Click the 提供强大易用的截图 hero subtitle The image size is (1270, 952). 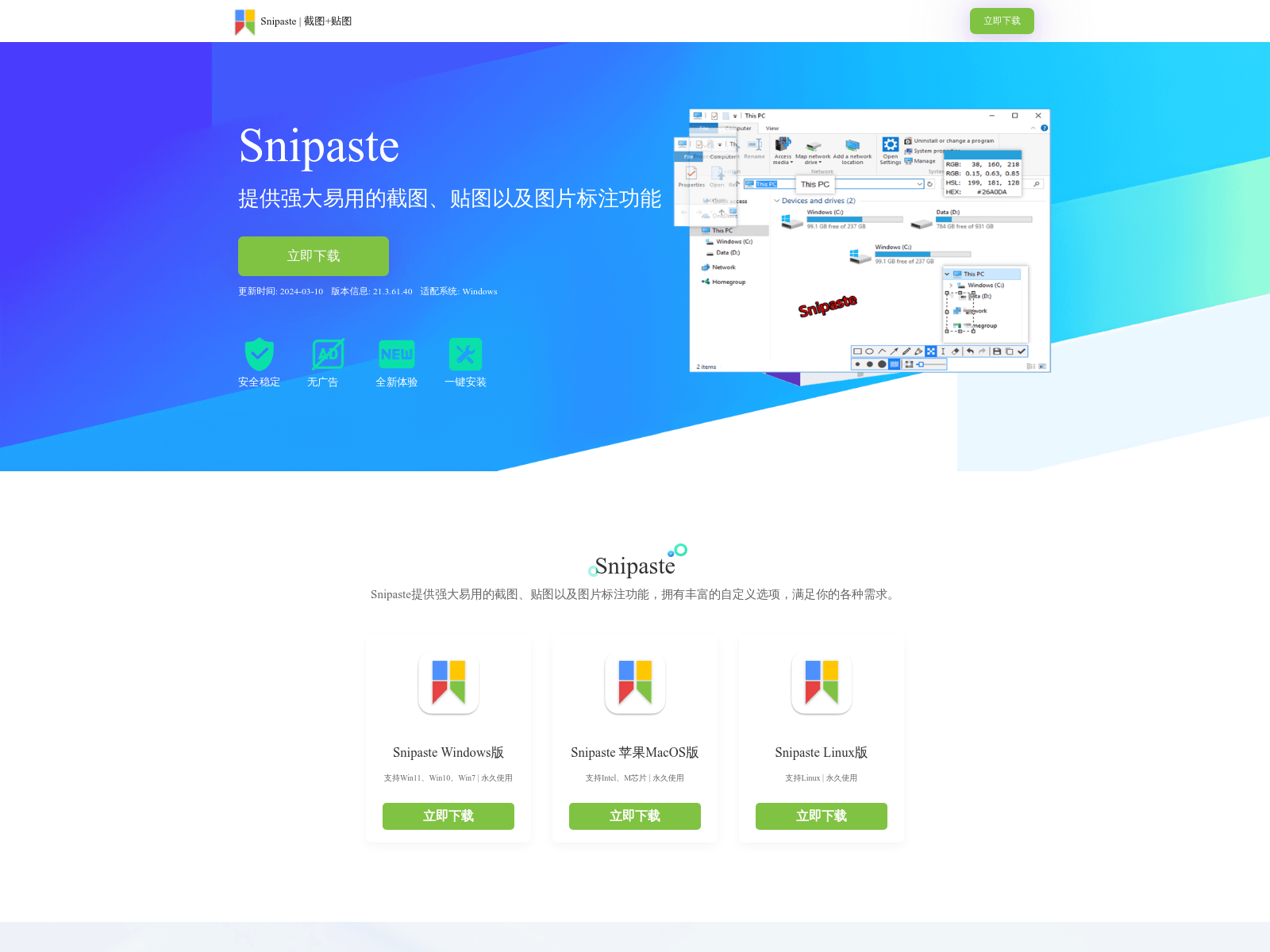[x=450, y=198]
